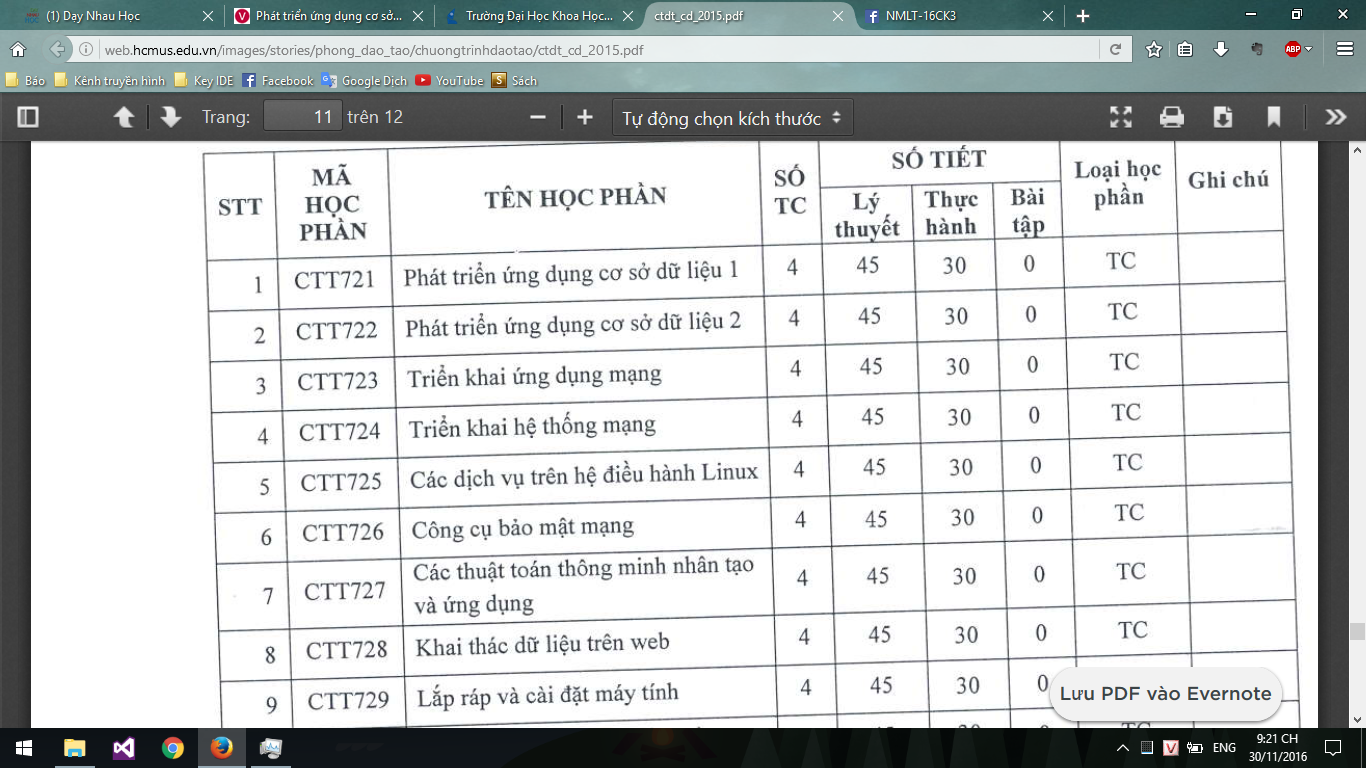The height and width of the screenshot is (768, 1366).
Task: Click the URL address bar
Action: click(x=600, y=49)
